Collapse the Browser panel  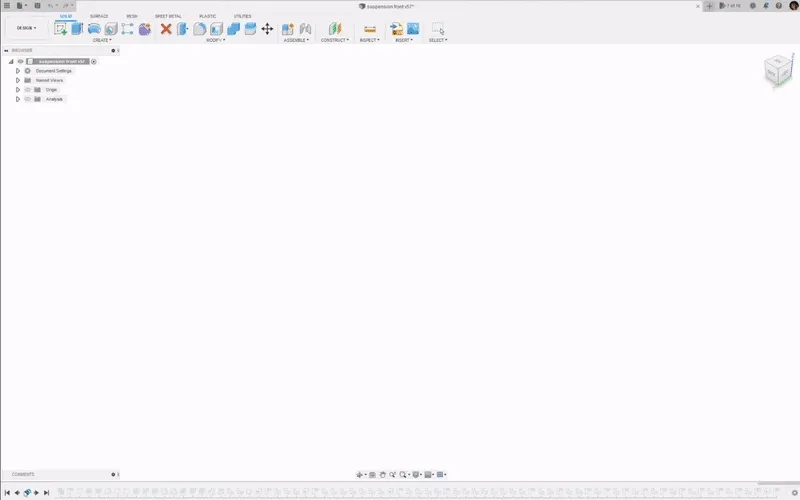[x=6, y=51]
